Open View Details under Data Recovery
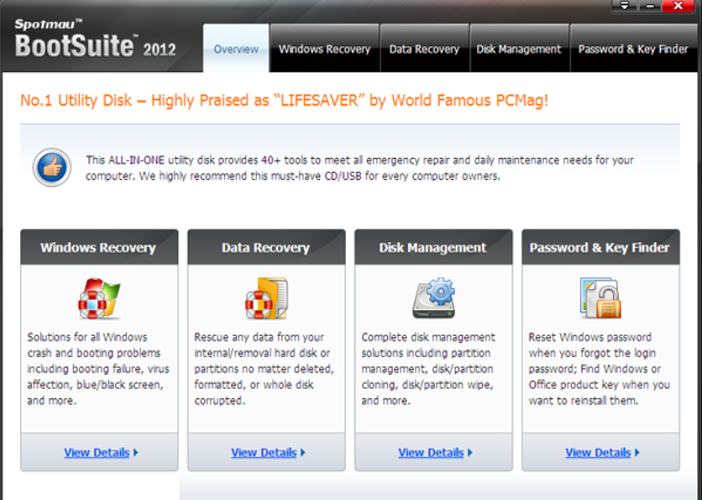 (x=263, y=453)
